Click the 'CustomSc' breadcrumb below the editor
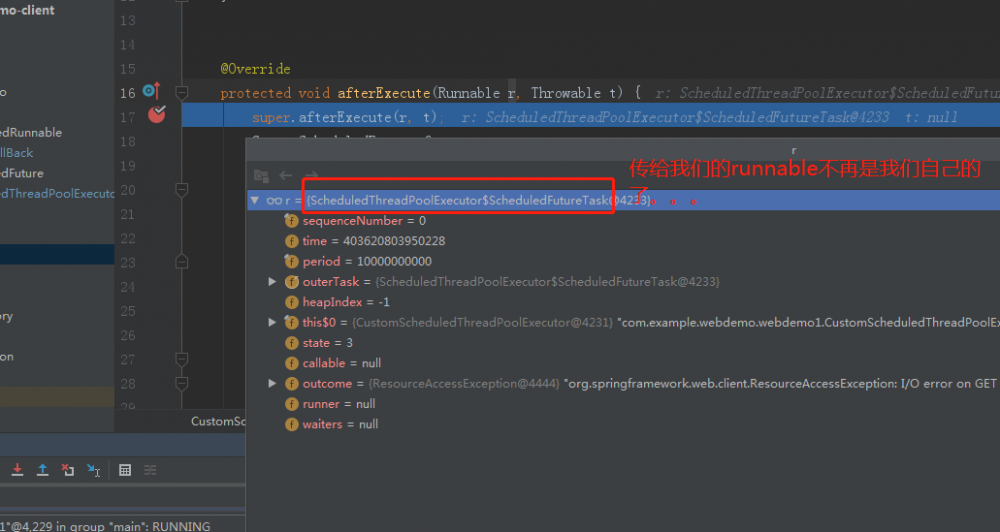Screen dimensions: 1000x532 coord(218,422)
